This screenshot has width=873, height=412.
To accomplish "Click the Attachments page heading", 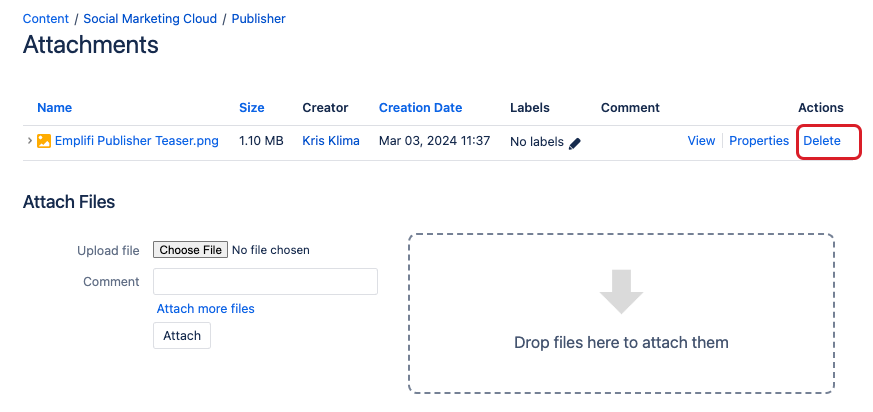I will pos(91,45).
